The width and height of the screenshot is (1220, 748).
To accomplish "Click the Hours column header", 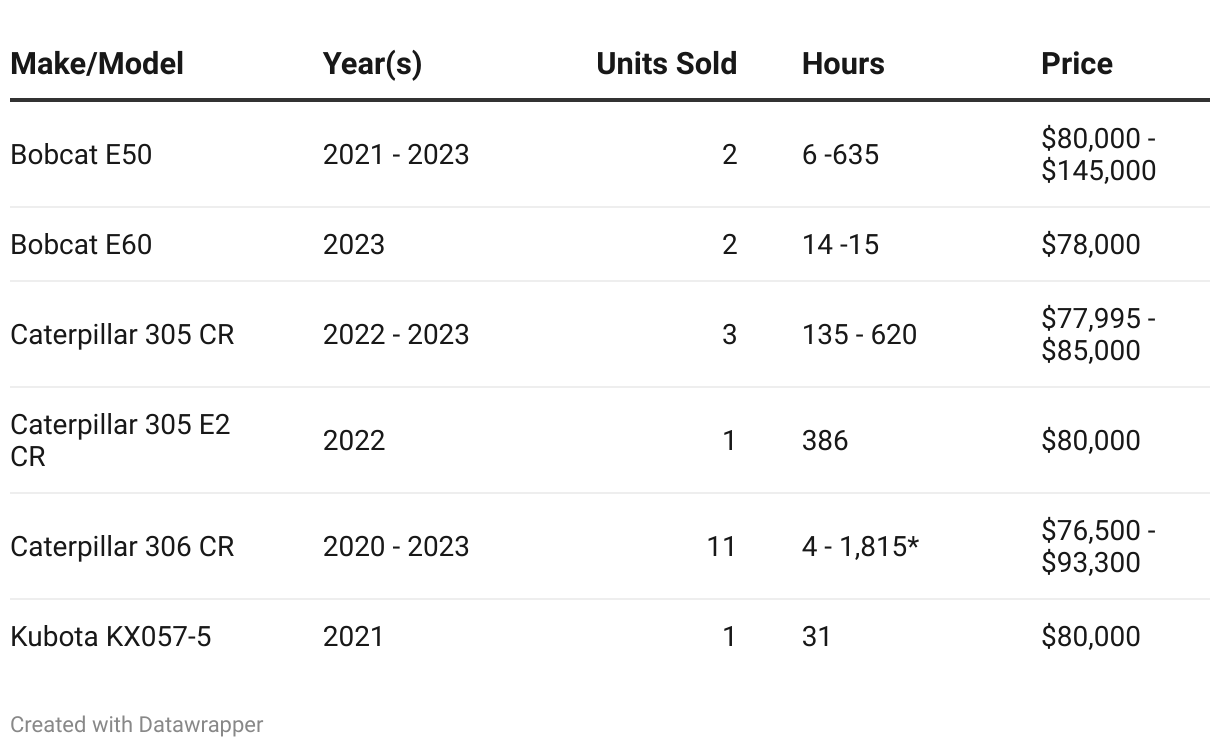I will 843,64.
